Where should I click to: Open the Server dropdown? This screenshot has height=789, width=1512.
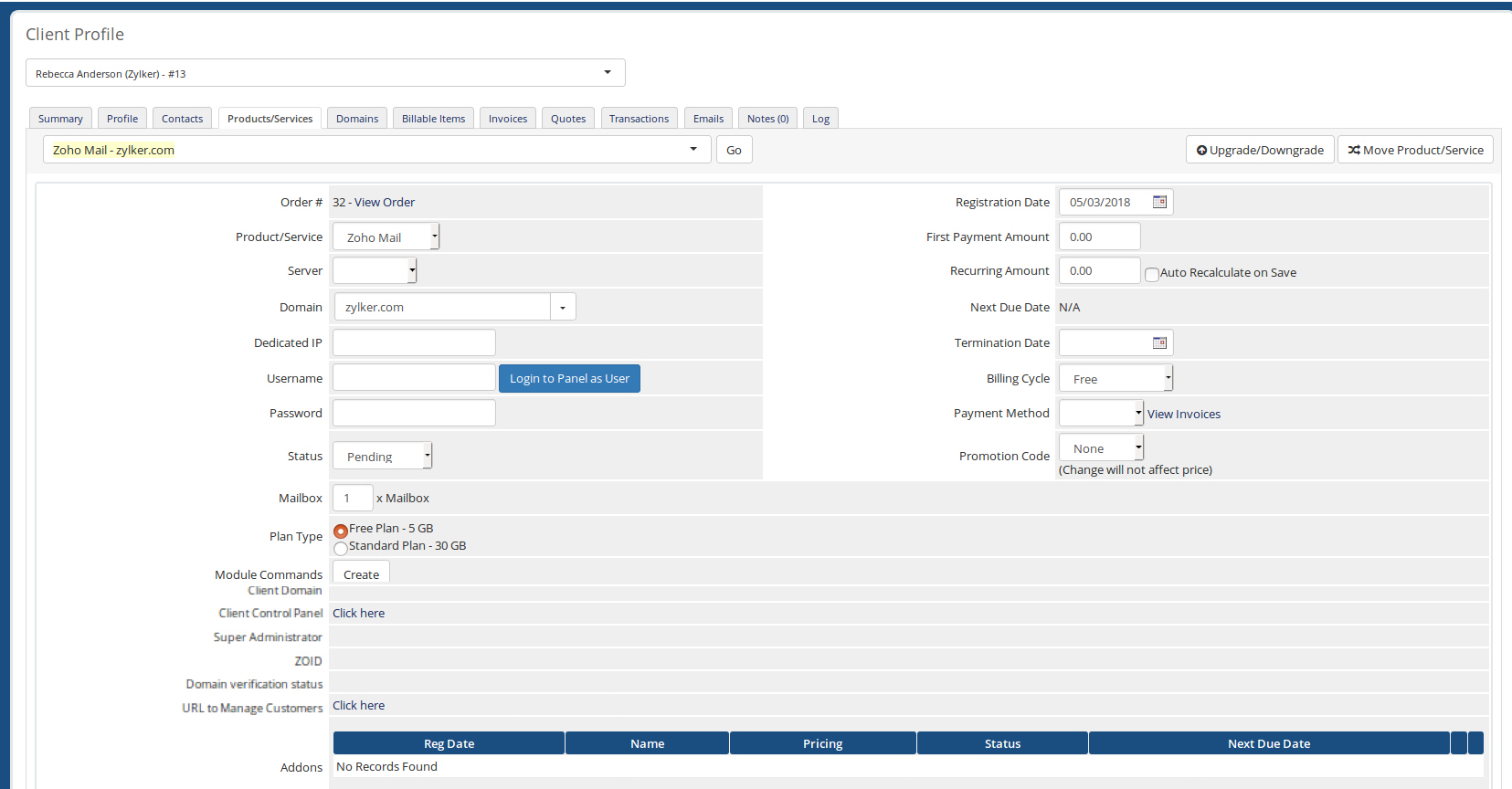pos(375,270)
